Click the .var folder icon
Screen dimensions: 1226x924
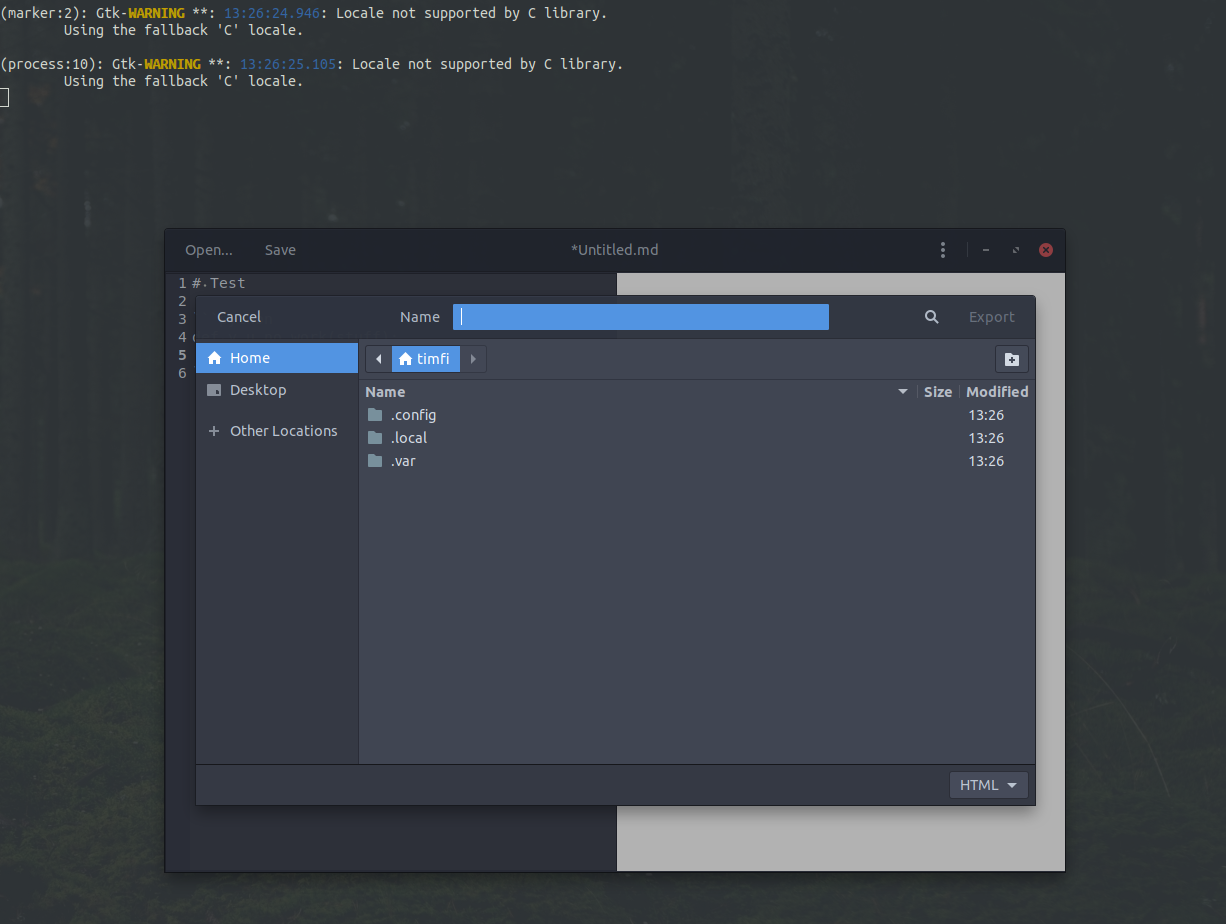375,461
